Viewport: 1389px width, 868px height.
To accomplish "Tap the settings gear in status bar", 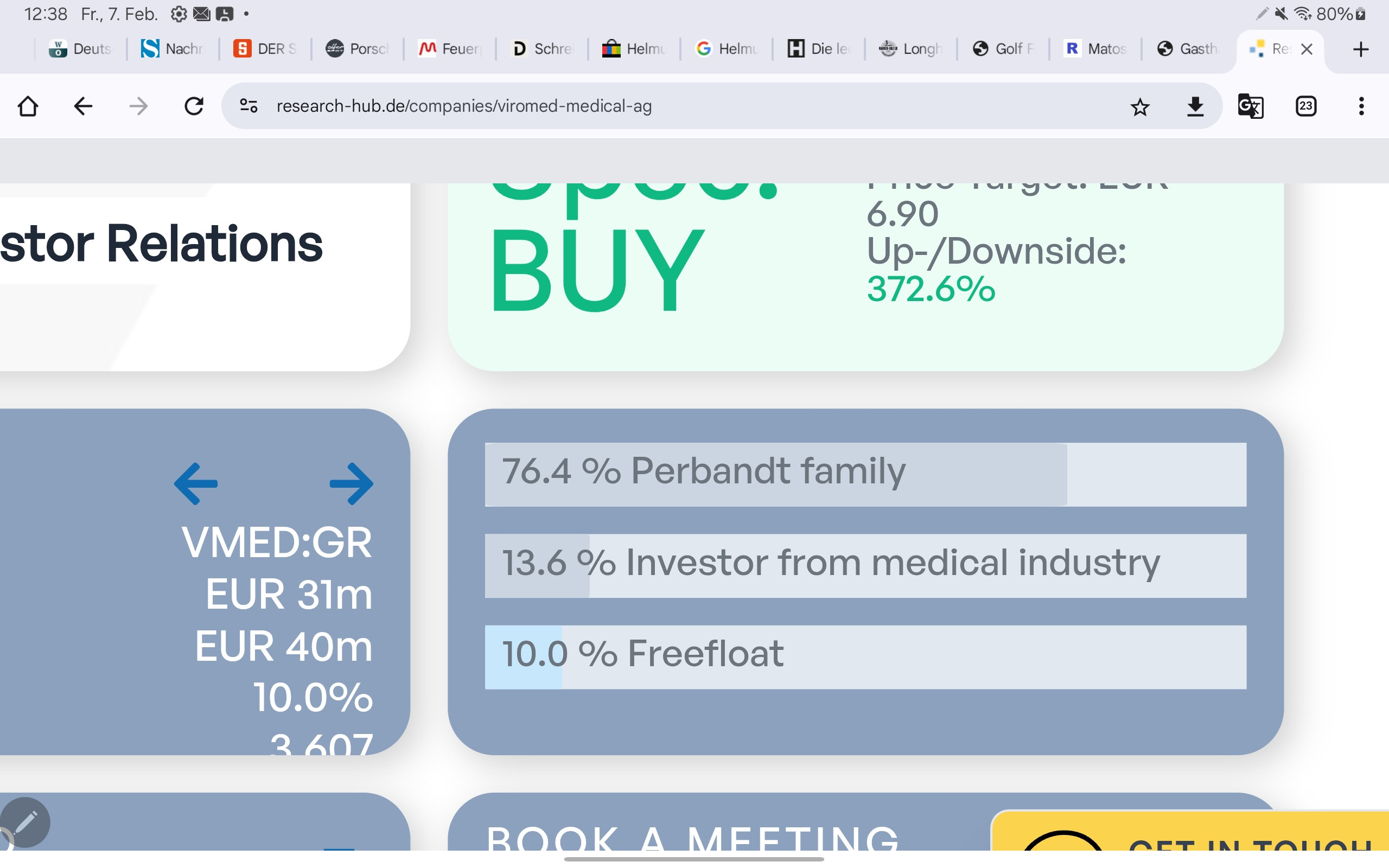I will coord(179,14).
